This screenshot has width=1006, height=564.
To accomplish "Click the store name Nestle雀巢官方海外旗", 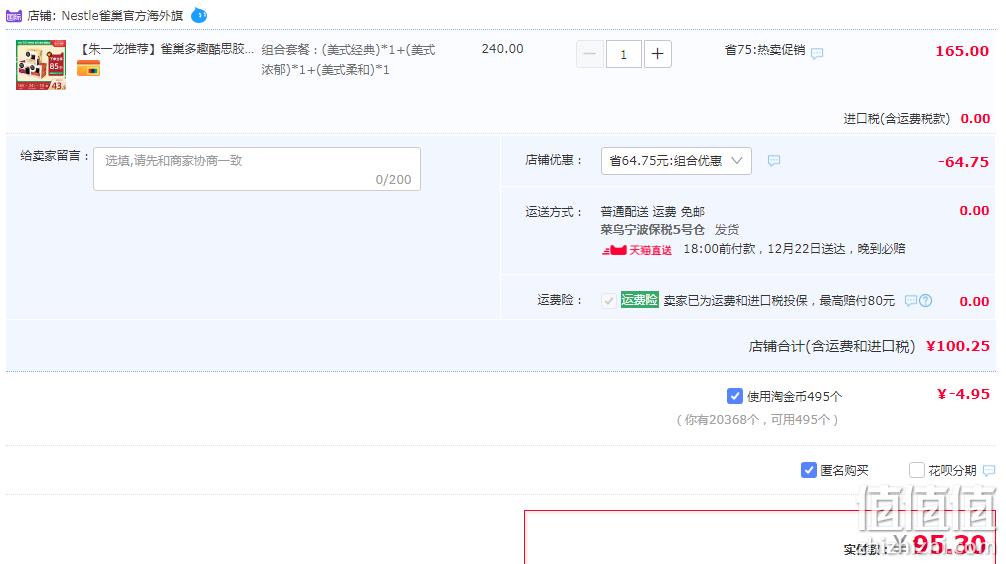I will (x=122, y=15).
